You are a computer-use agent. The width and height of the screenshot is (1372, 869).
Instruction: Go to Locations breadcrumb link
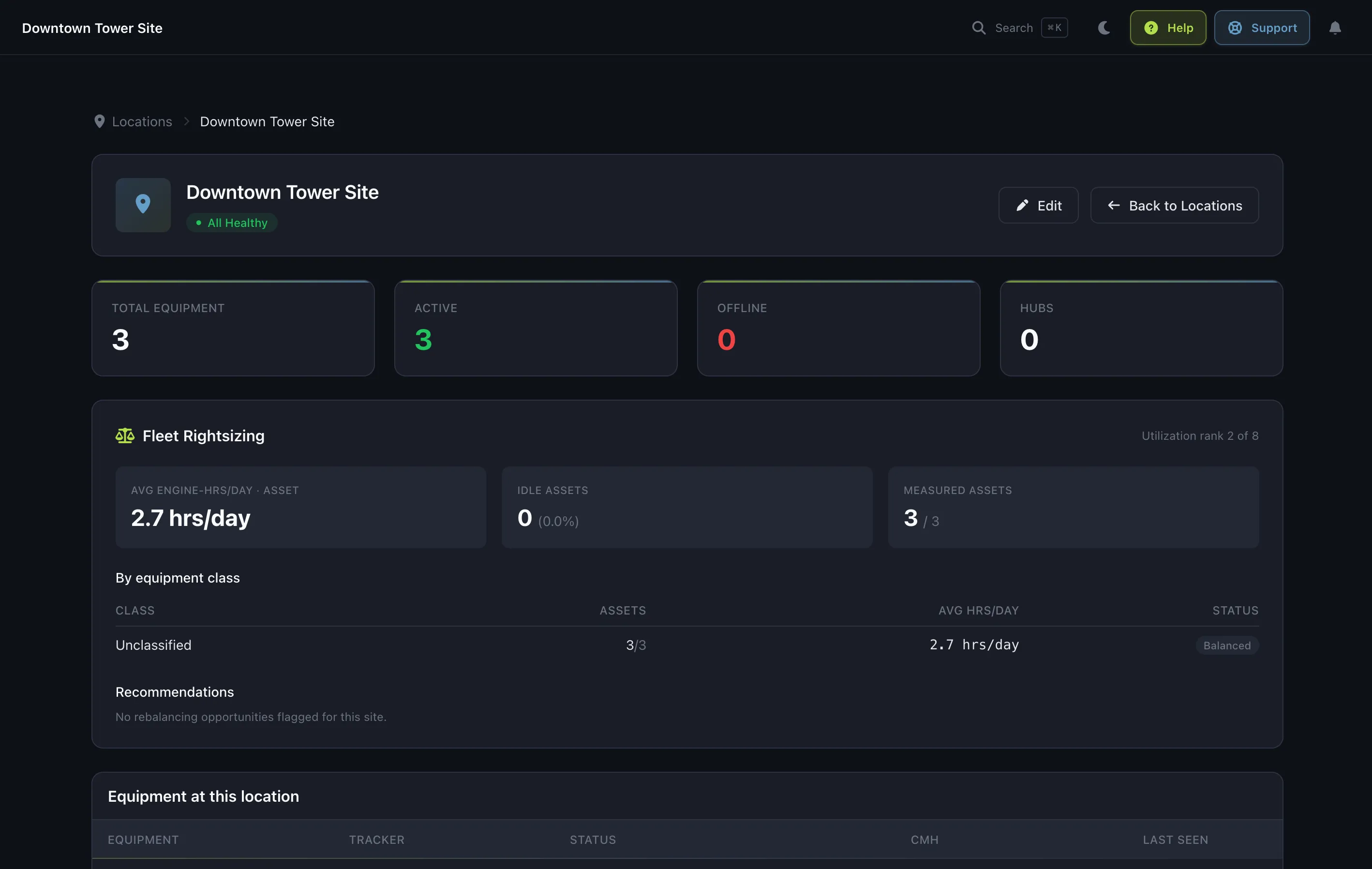coord(142,121)
